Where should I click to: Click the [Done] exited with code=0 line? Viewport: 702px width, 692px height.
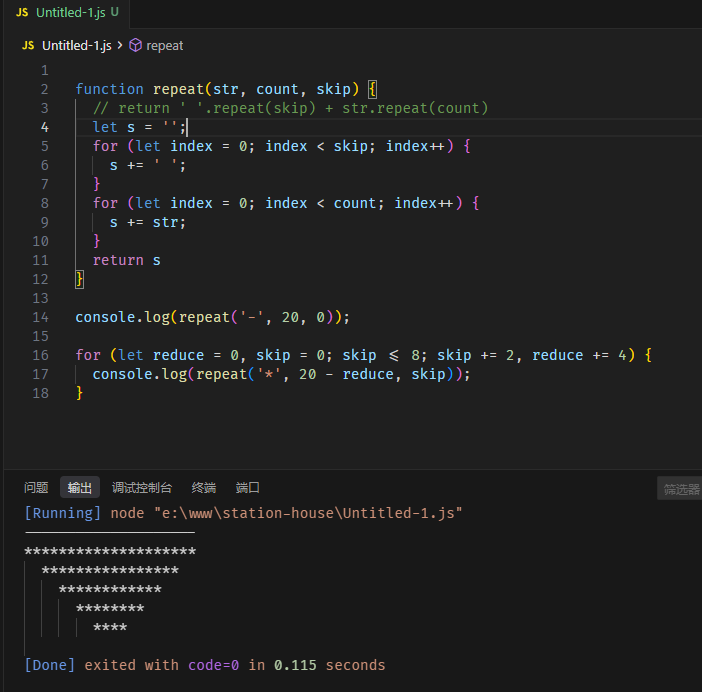[x=205, y=665]
